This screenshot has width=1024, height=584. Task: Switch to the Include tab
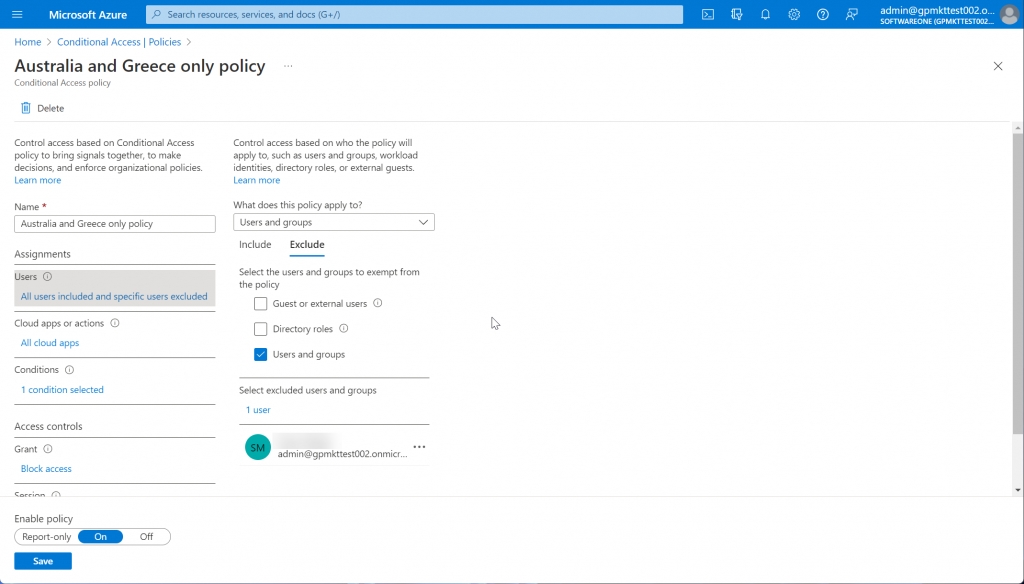[255, 245]
